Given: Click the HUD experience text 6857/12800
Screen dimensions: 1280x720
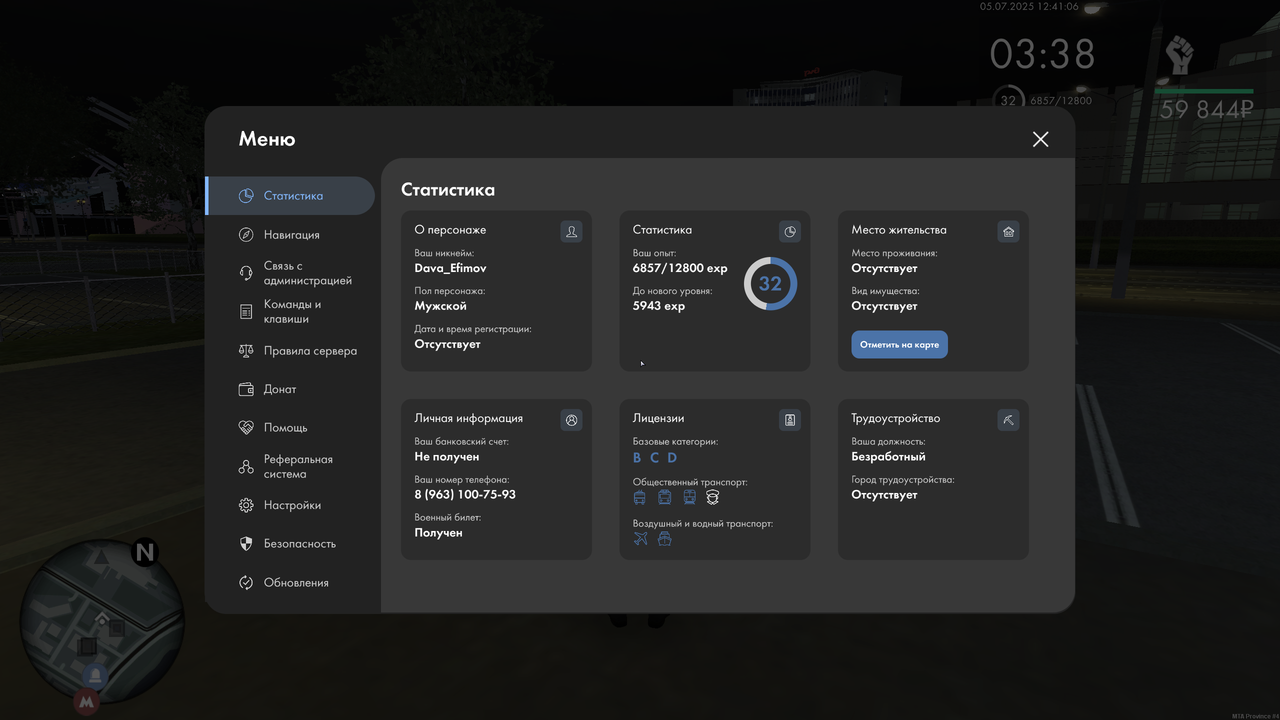Looking at the screenshot, I should pos(1061,101).
